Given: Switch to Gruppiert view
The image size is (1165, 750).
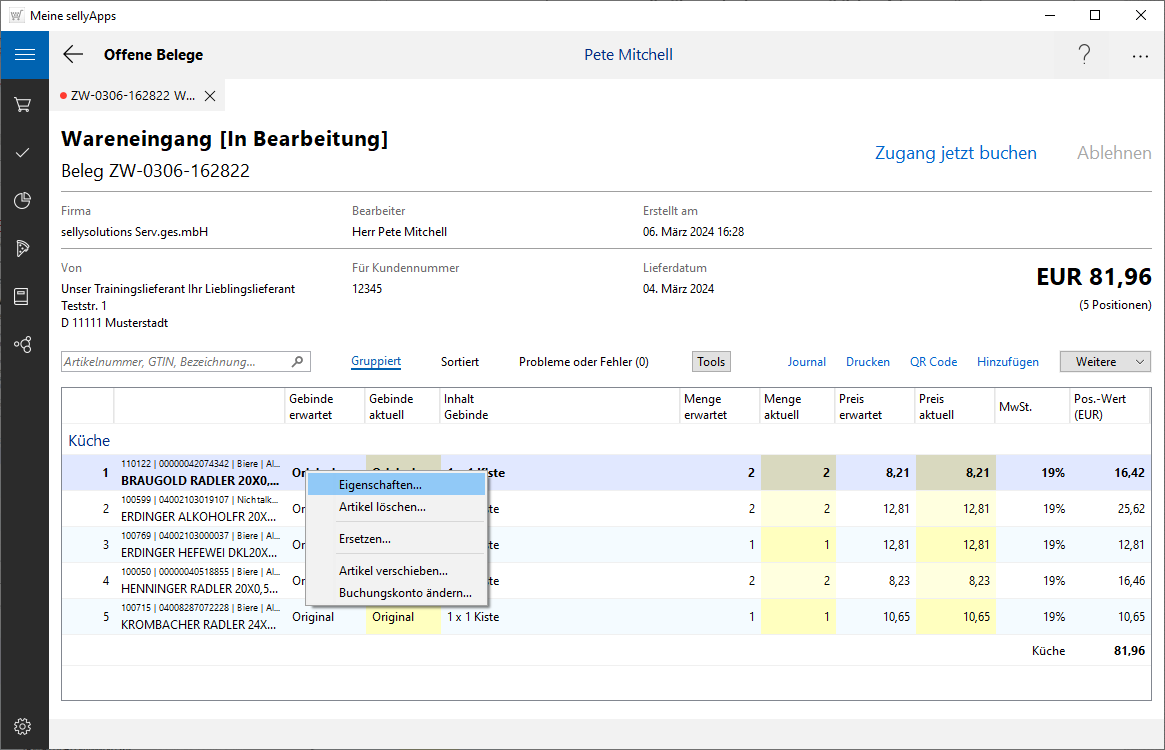Looking at the screenshot, I should 376,362.
